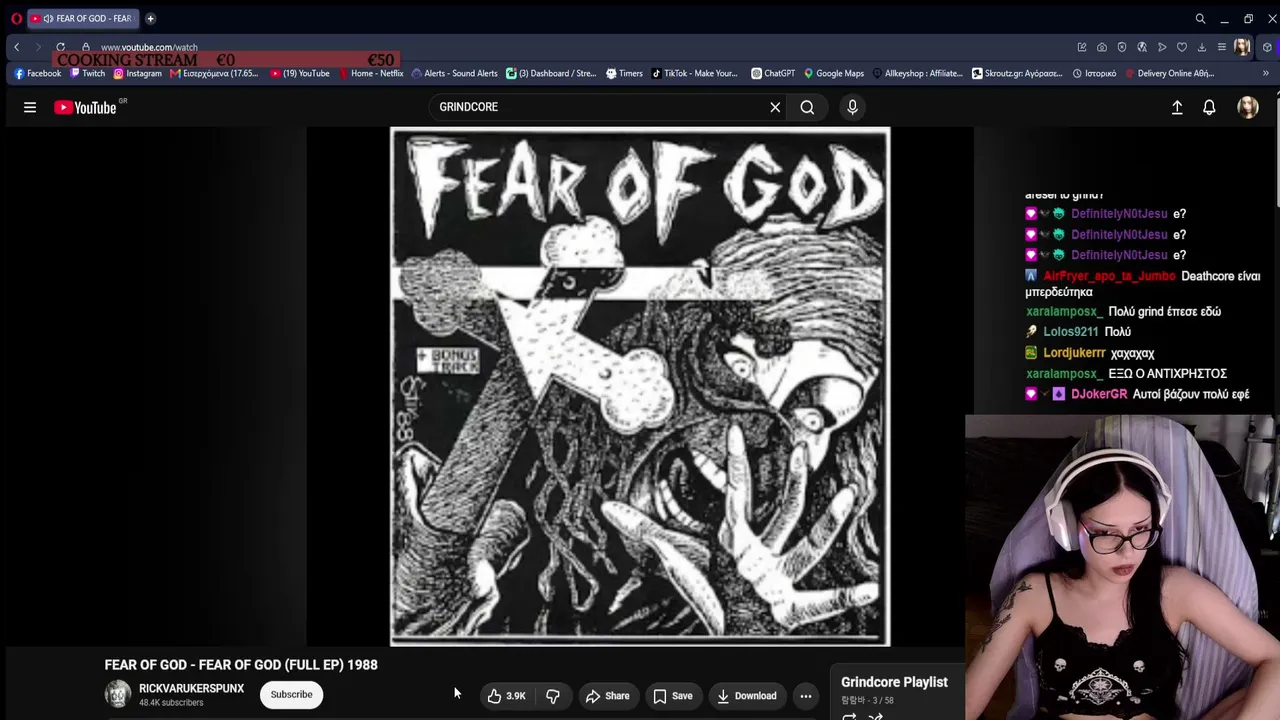Open the Delivery Online bookmark
1280x720 pixels.
pyautogui.click(x=1170, y=73)
